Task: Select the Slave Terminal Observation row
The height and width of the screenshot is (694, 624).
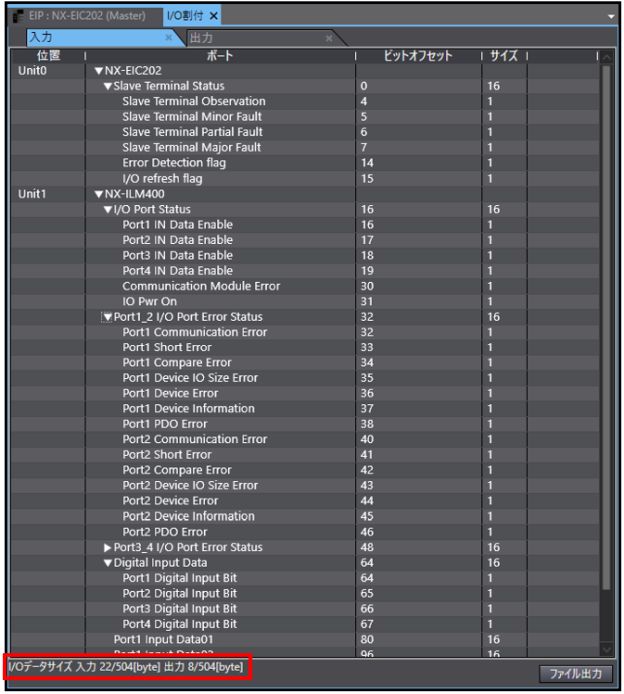Action: (305, 102)
